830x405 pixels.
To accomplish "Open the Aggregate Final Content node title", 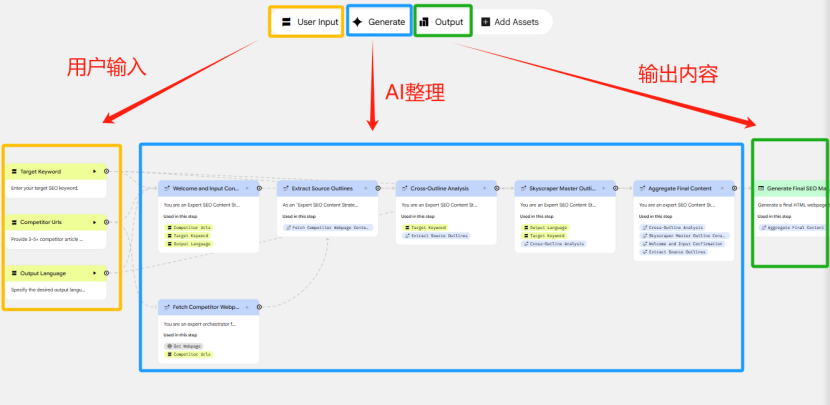I will (680, 188).
